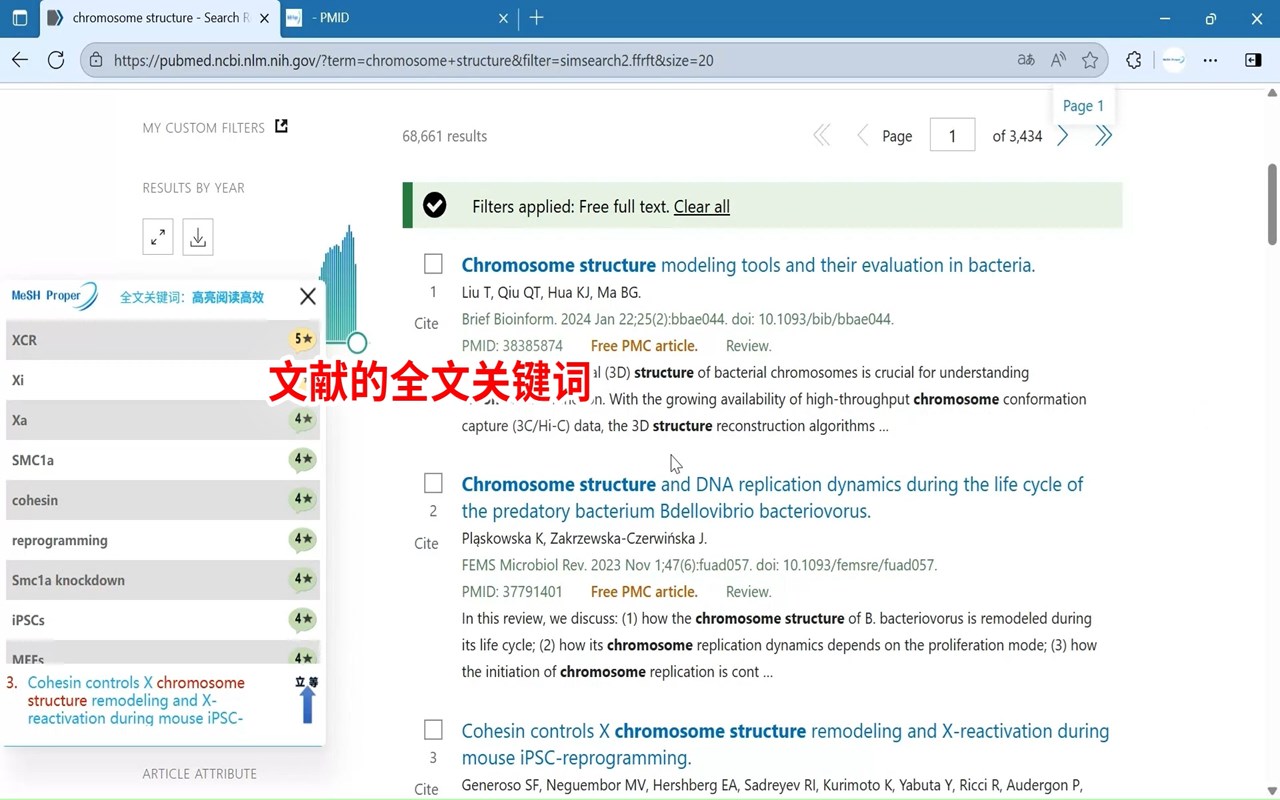Image resolution: width=1280 pixels, height=800 pixels.
Task: Open Cohesin article link in keyword panel
Action: 136,700
